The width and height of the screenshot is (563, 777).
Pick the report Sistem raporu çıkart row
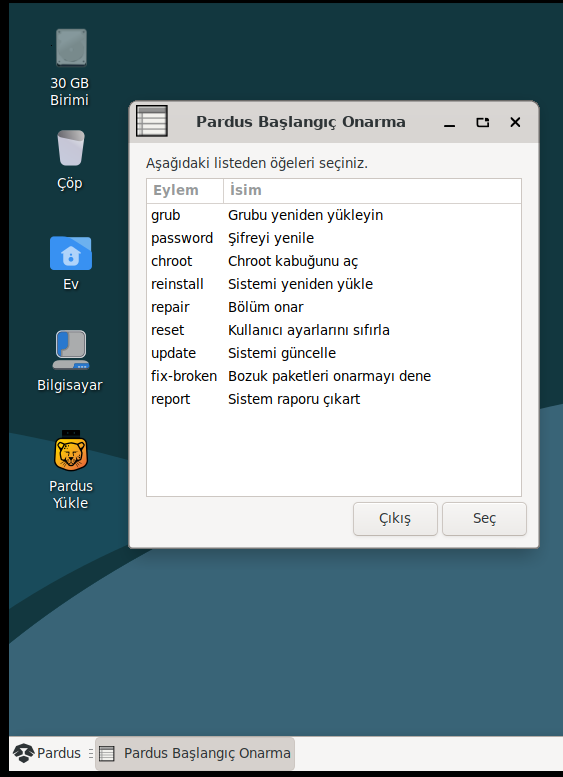(x=334, y=399)
